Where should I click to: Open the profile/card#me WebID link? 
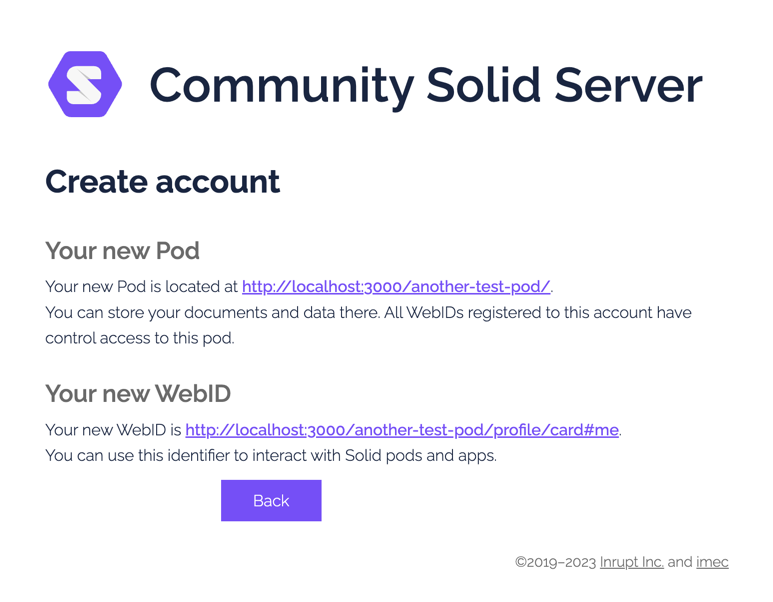pyautogui.click(x=402, y=430)
